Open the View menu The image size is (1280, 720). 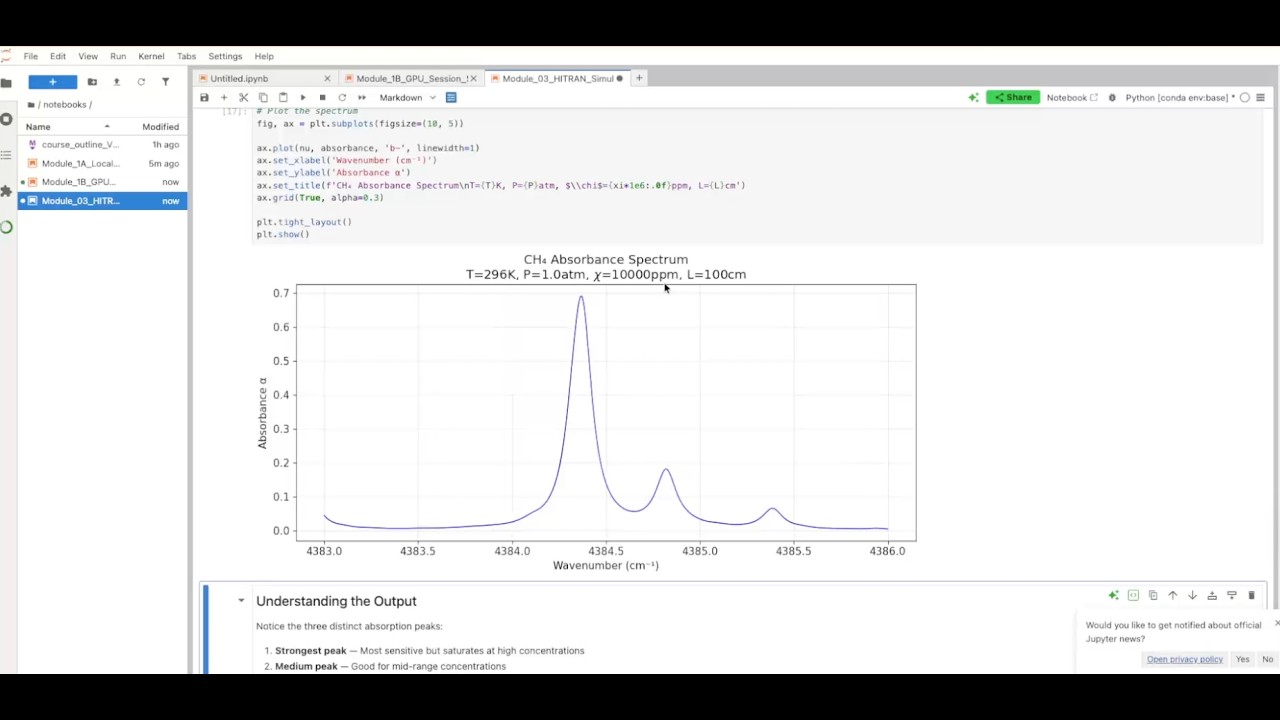point(88,56)
